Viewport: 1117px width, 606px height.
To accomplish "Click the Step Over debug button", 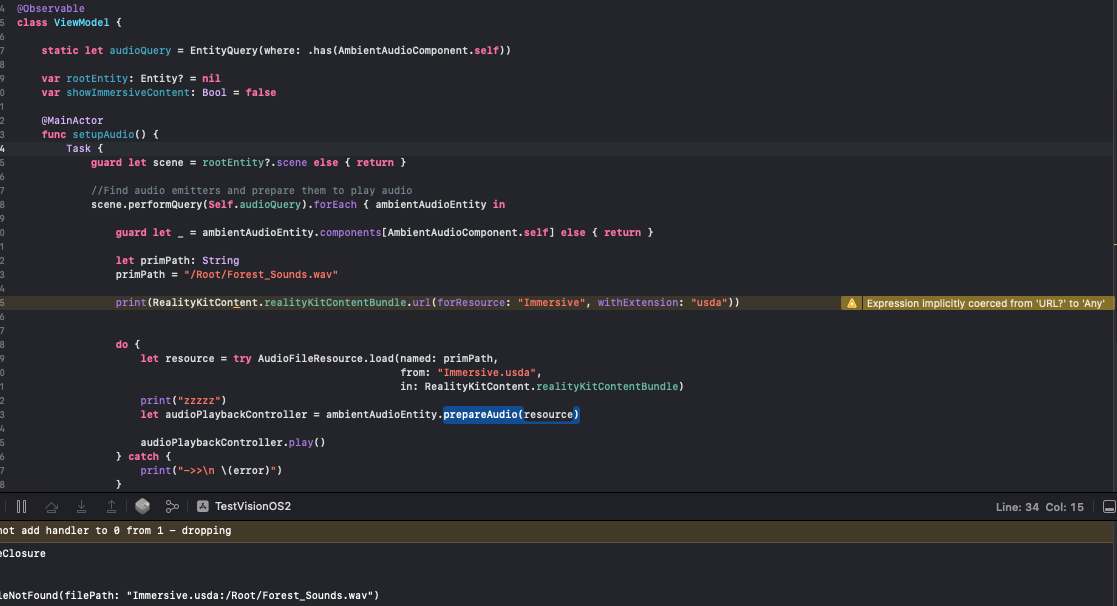I will click(x=52, y=506).
